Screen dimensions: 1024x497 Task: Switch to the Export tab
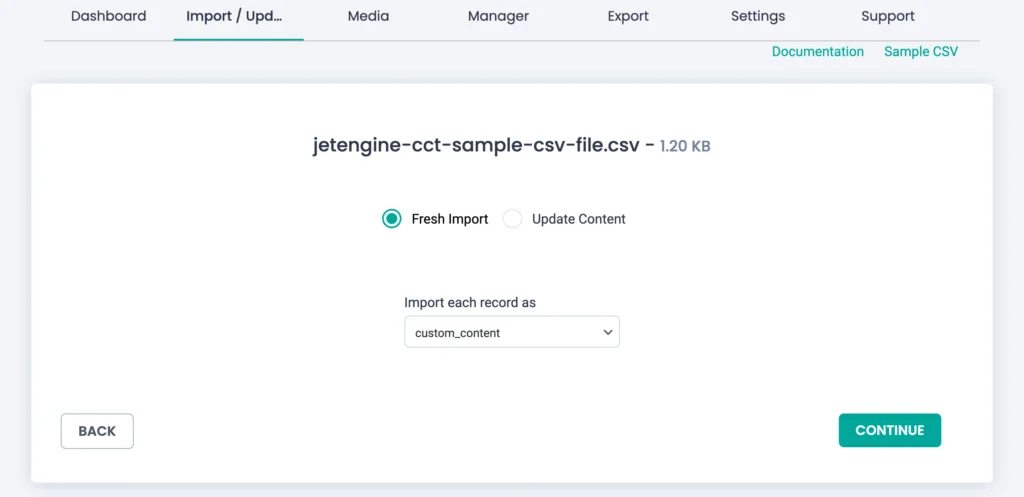[x=628, y=16]
